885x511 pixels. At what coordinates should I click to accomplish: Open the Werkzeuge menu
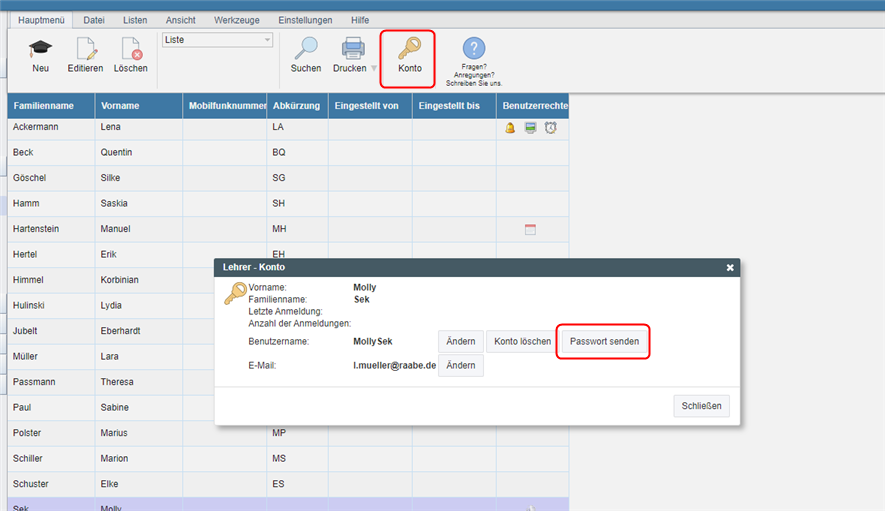[x=236, y=20]
